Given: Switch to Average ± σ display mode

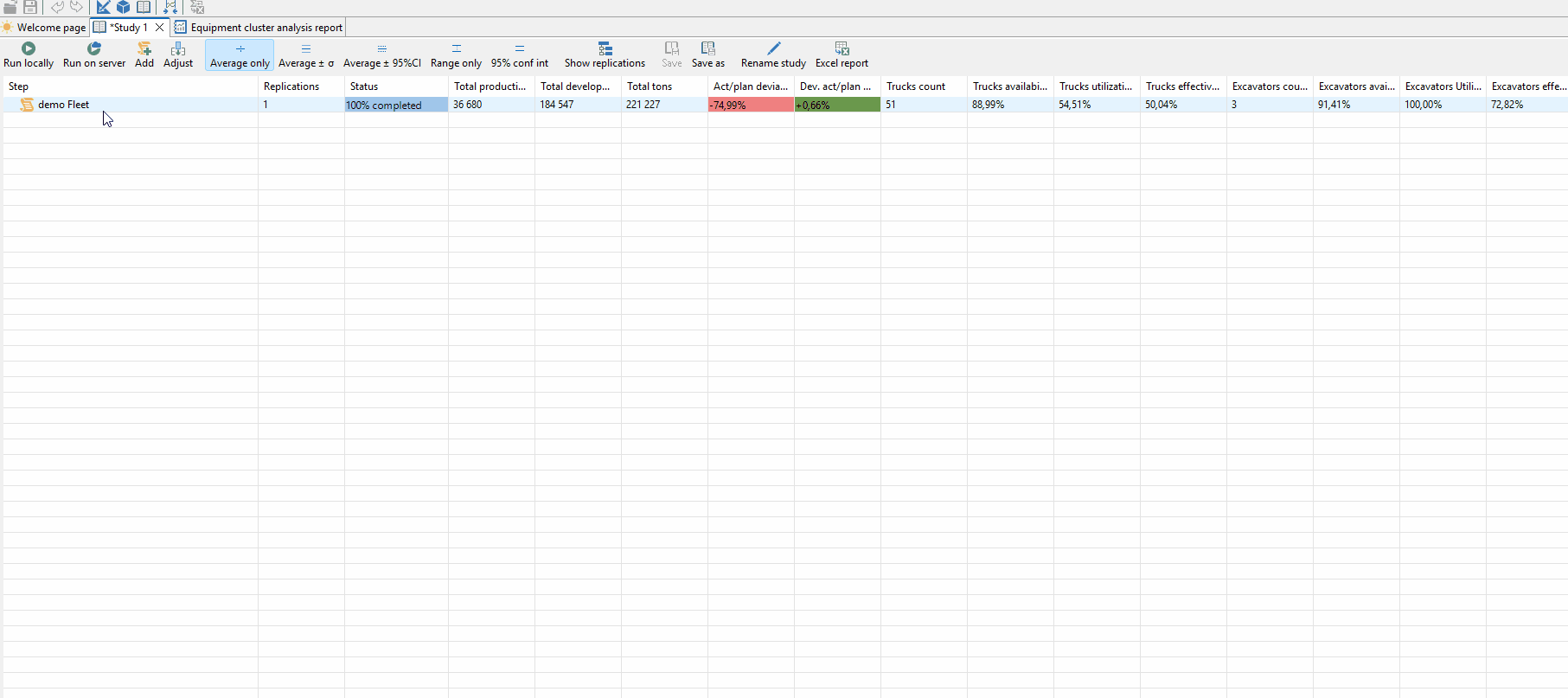Looking at the screenshot, I should coord(306,55).
